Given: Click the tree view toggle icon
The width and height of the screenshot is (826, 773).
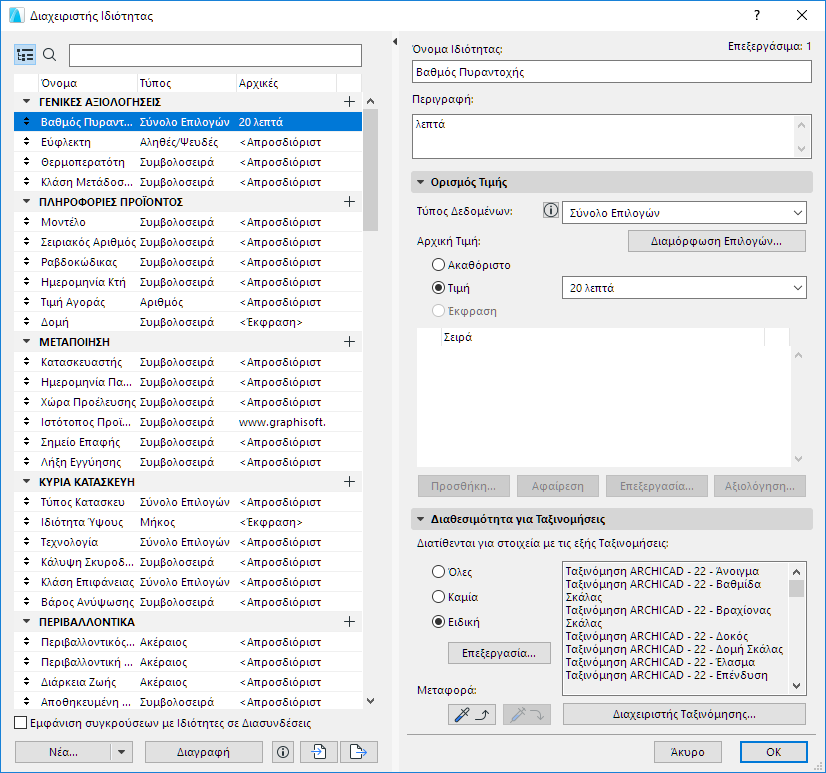Looking at the screenshot, I should (x=25, y=55).
